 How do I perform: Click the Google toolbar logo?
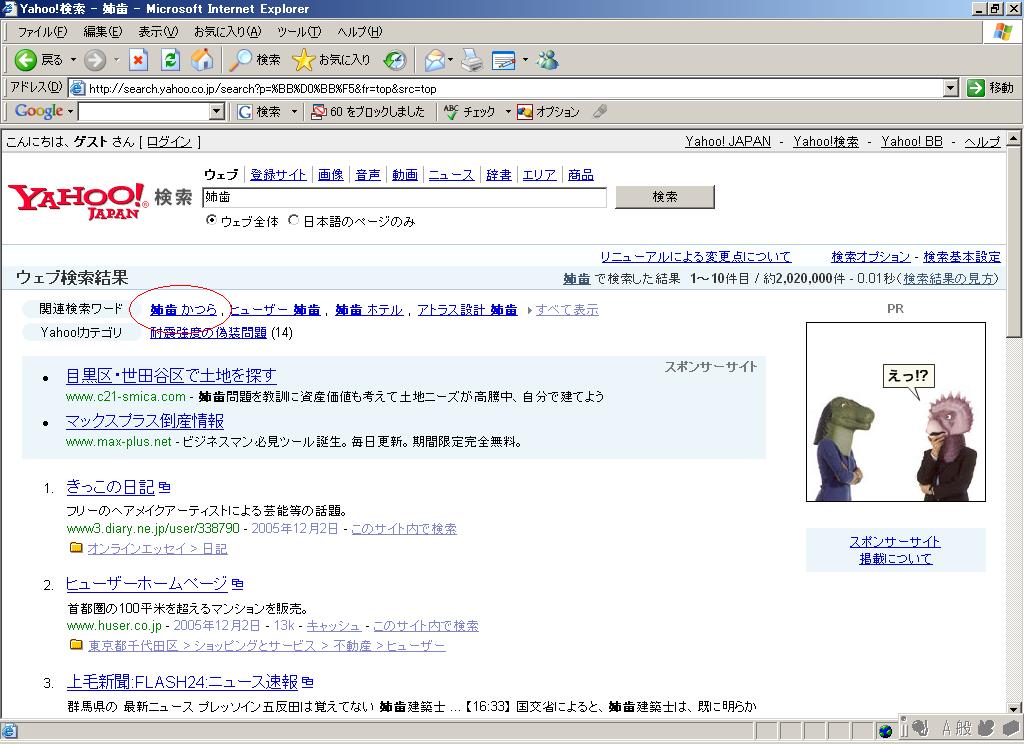(39, 111)
